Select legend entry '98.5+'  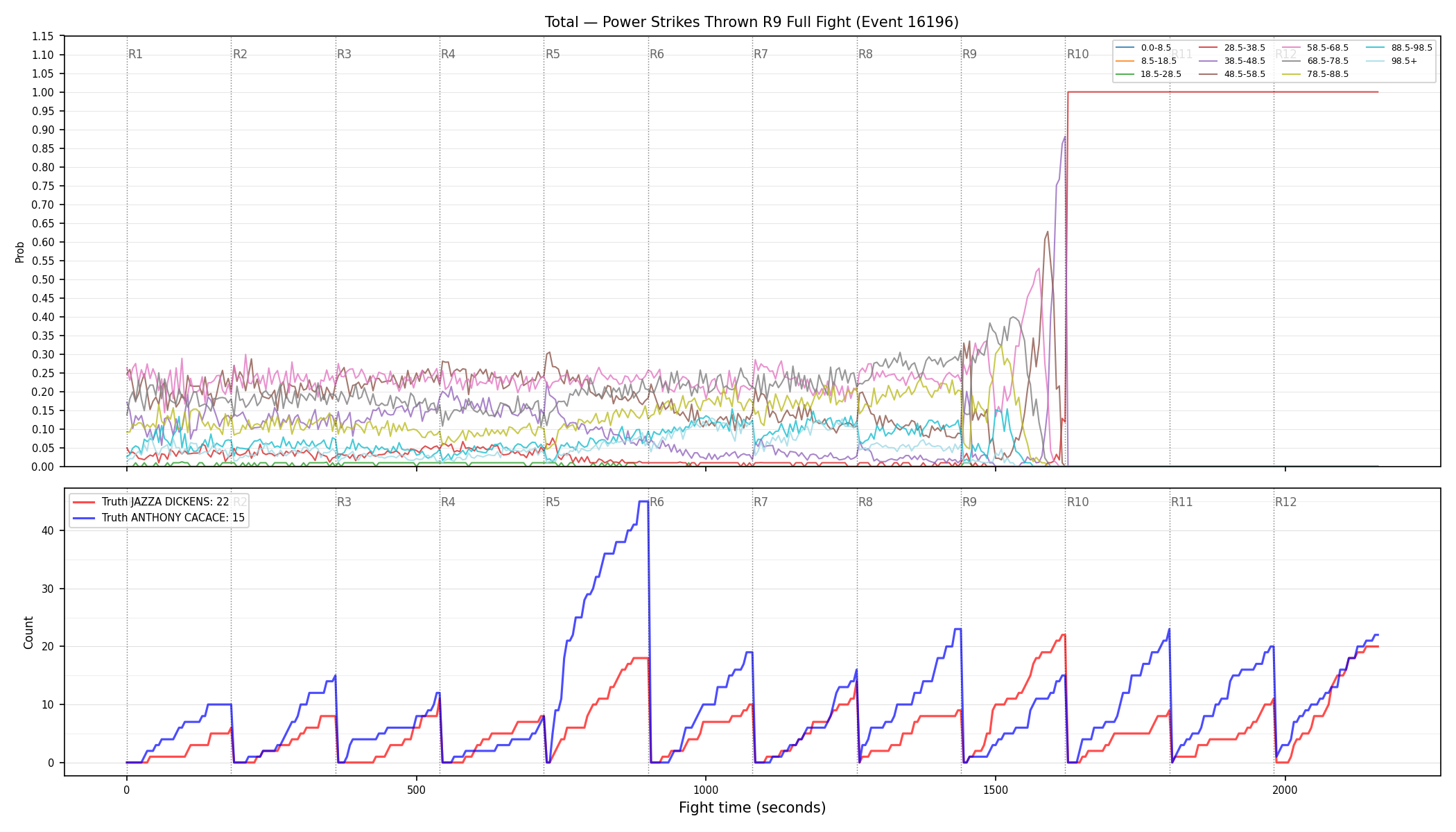click(1392, 61)
